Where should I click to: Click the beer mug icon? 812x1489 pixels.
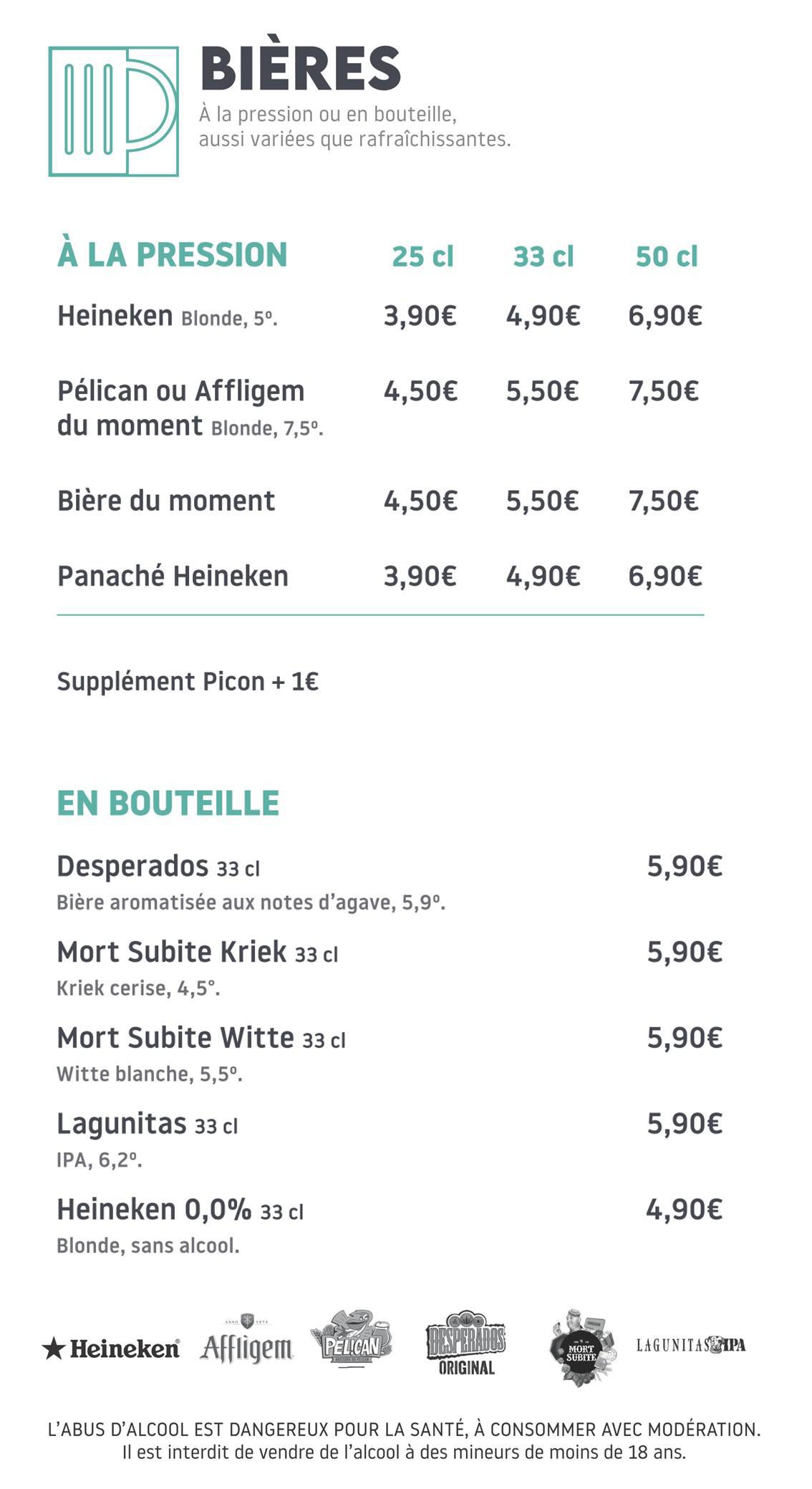pos(113,111)
